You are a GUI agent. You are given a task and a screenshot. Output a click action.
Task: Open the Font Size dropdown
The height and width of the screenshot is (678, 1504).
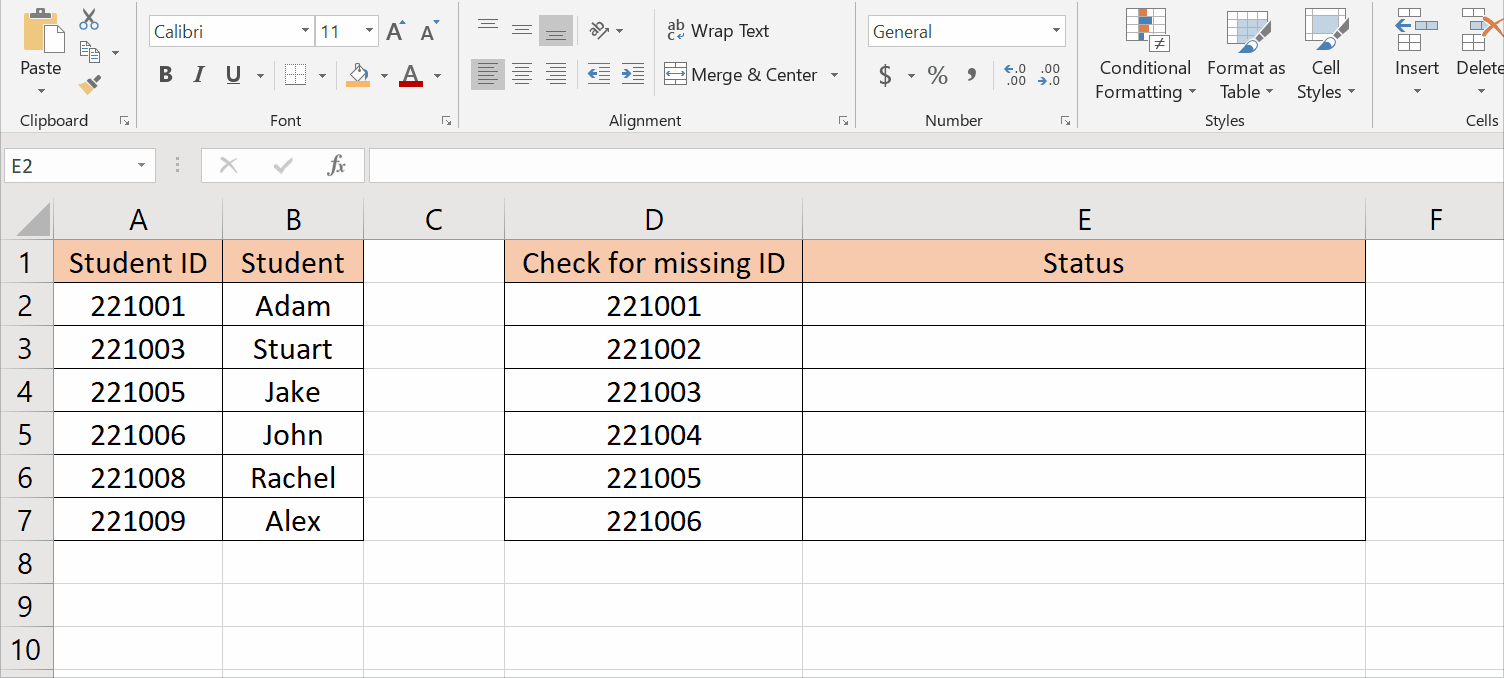click(x=368, y=31)
